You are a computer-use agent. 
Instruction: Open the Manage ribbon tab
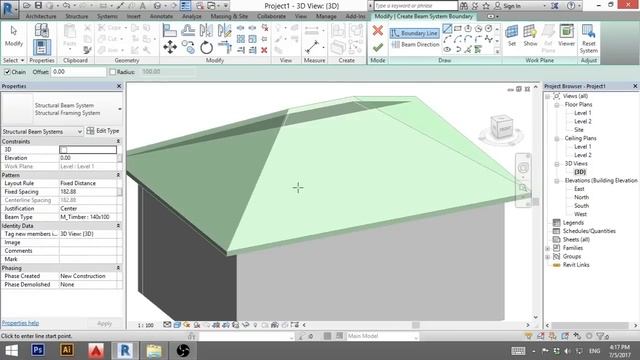tap(326, 16)
